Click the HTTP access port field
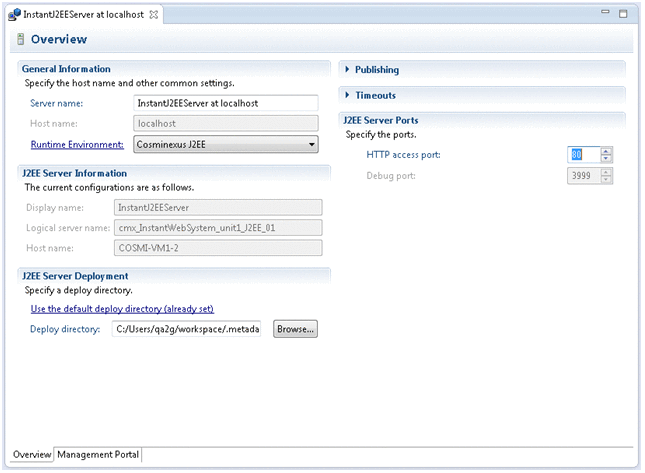The width and height of the screenshot is (645, 473). click(583, 155)
